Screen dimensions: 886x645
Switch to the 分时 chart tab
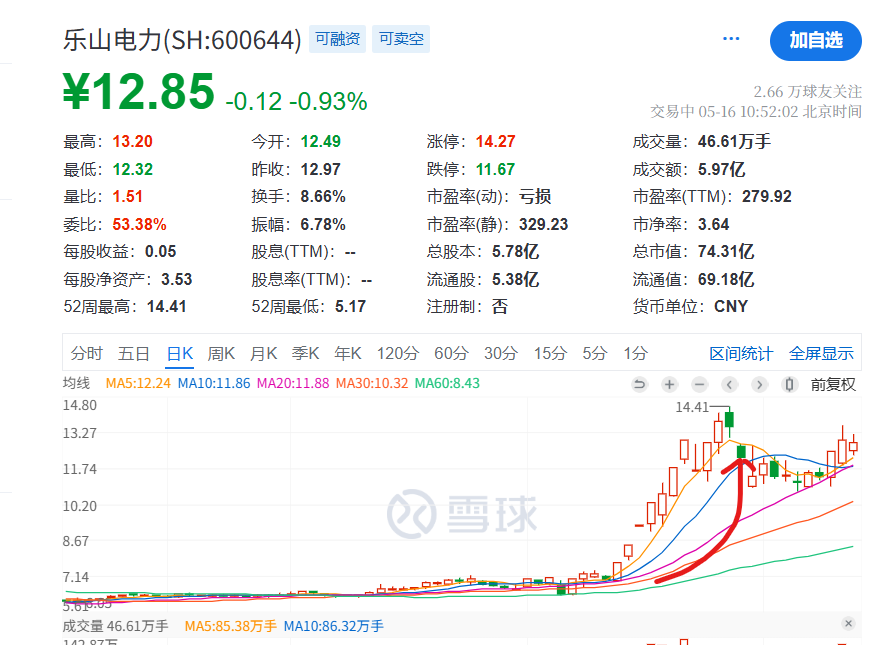click(x=86, y=353)
